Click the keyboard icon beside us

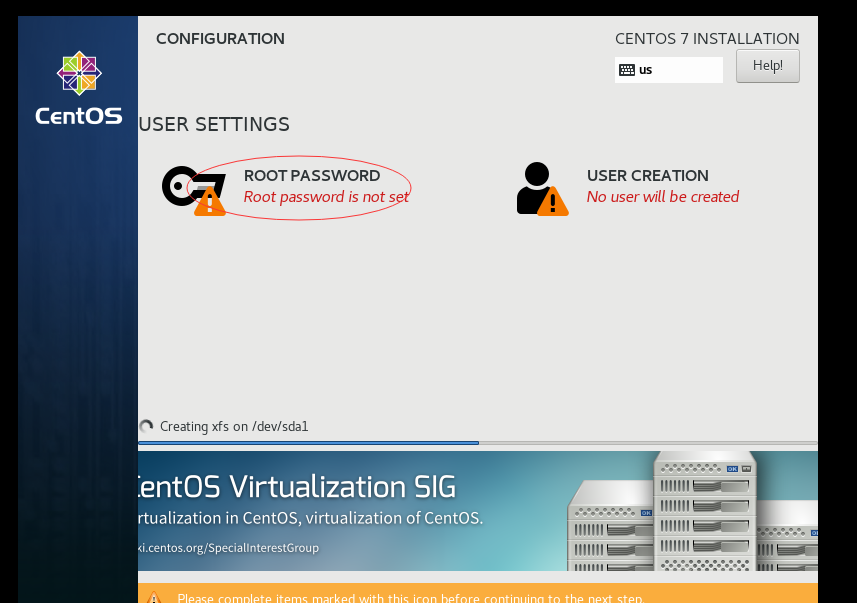626,70
